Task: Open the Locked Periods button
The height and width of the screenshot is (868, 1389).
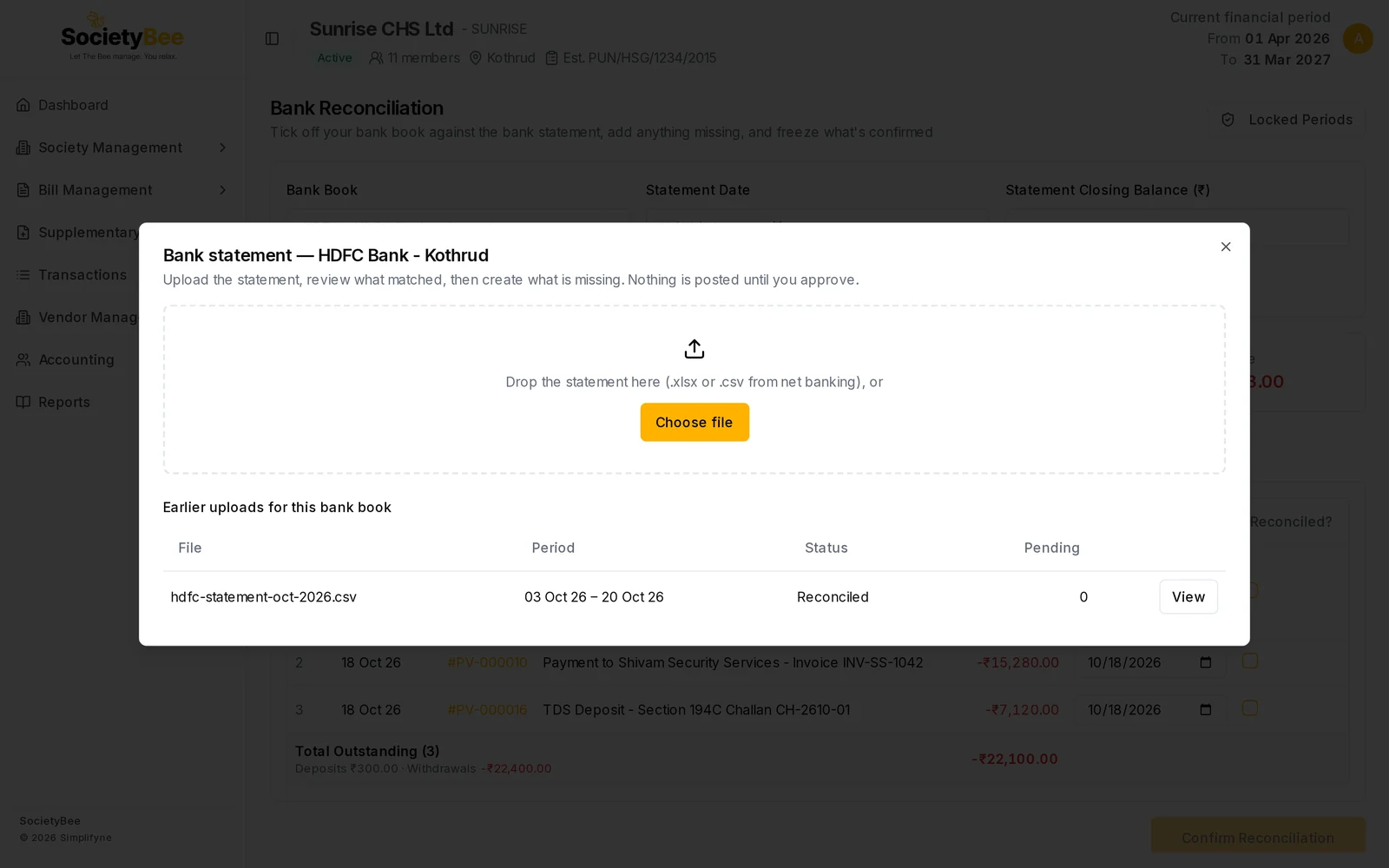Action: [x=1288, y=120]
